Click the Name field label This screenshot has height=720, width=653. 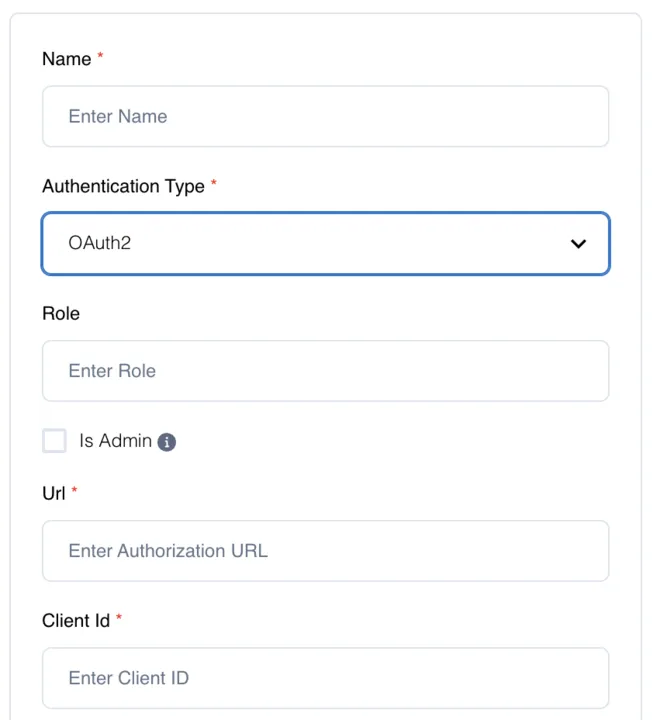point(67,59)
